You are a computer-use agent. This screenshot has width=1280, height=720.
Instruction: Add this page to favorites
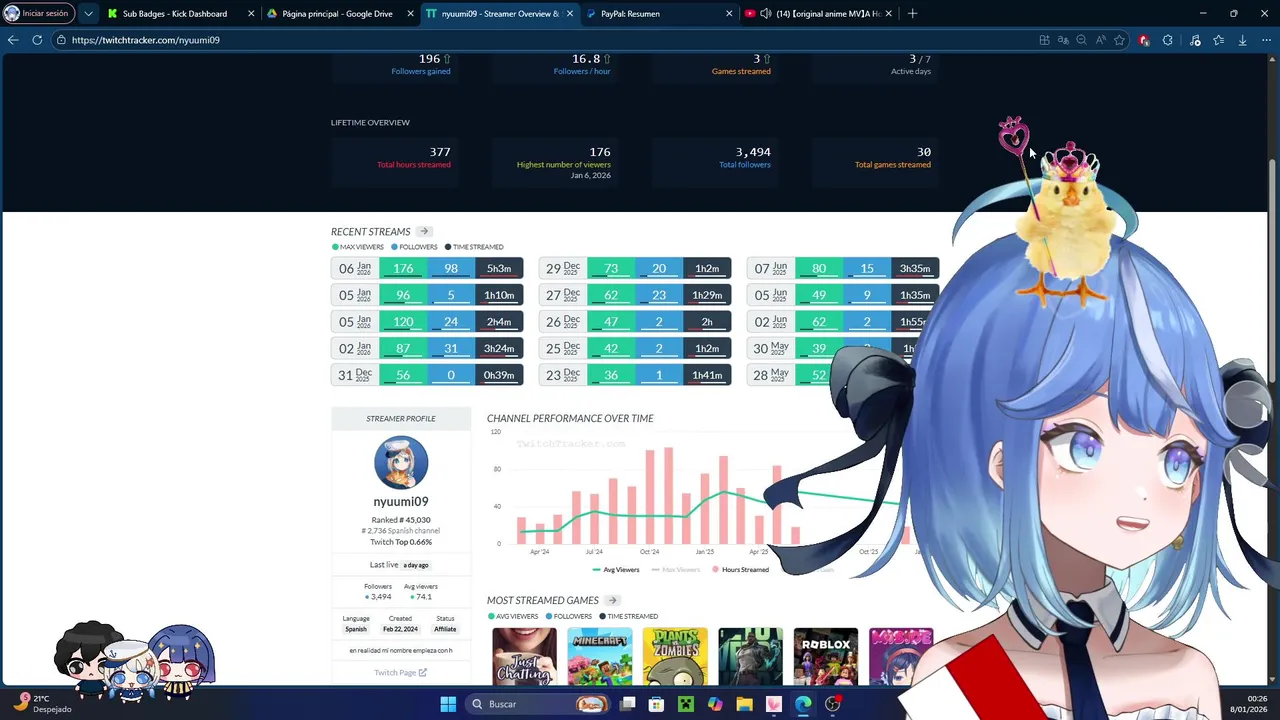click(1119, 40)
